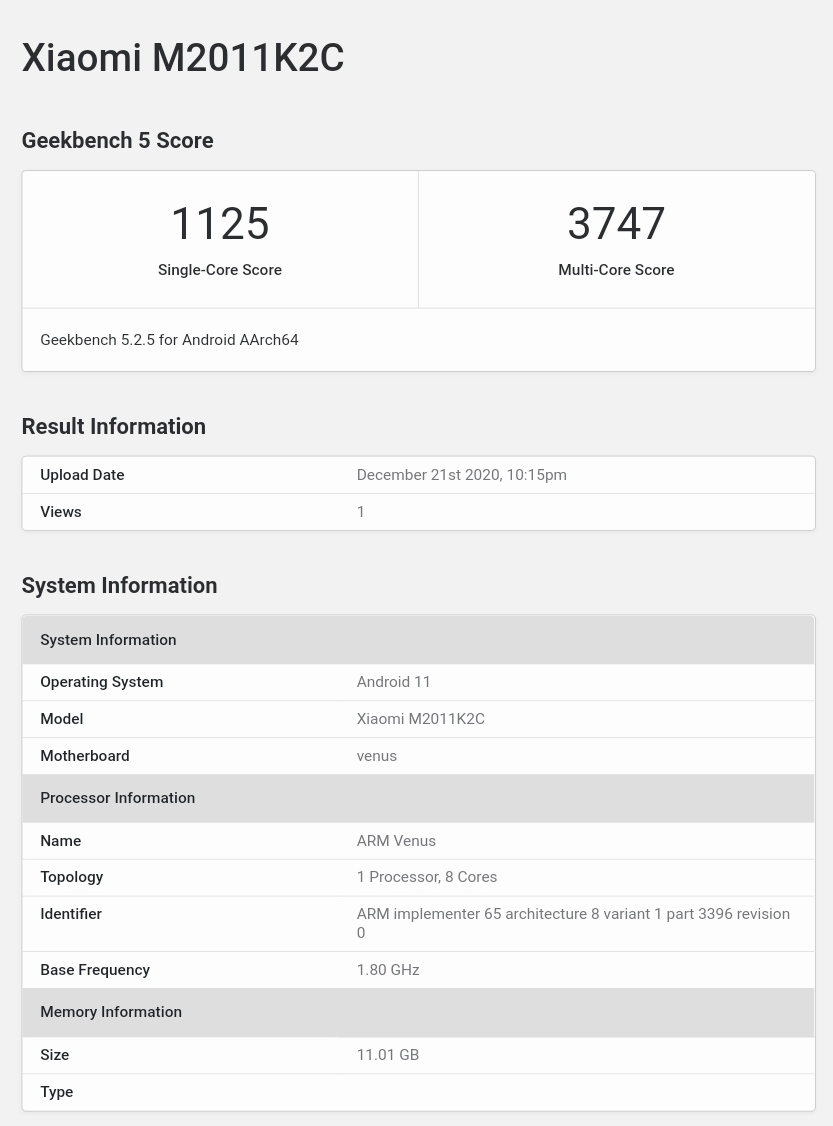The height and width of the screenshot is (1126, 833).
Task: Click the Android 11 operating system value
Action: (393, 682)
